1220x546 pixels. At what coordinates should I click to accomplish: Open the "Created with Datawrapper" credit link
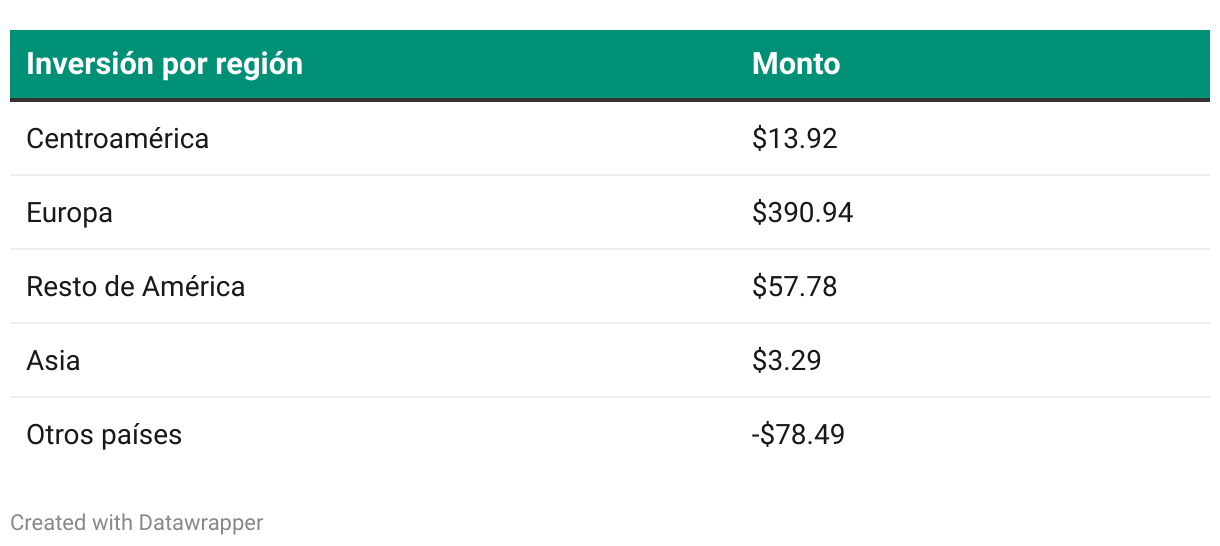pos(136,522)
